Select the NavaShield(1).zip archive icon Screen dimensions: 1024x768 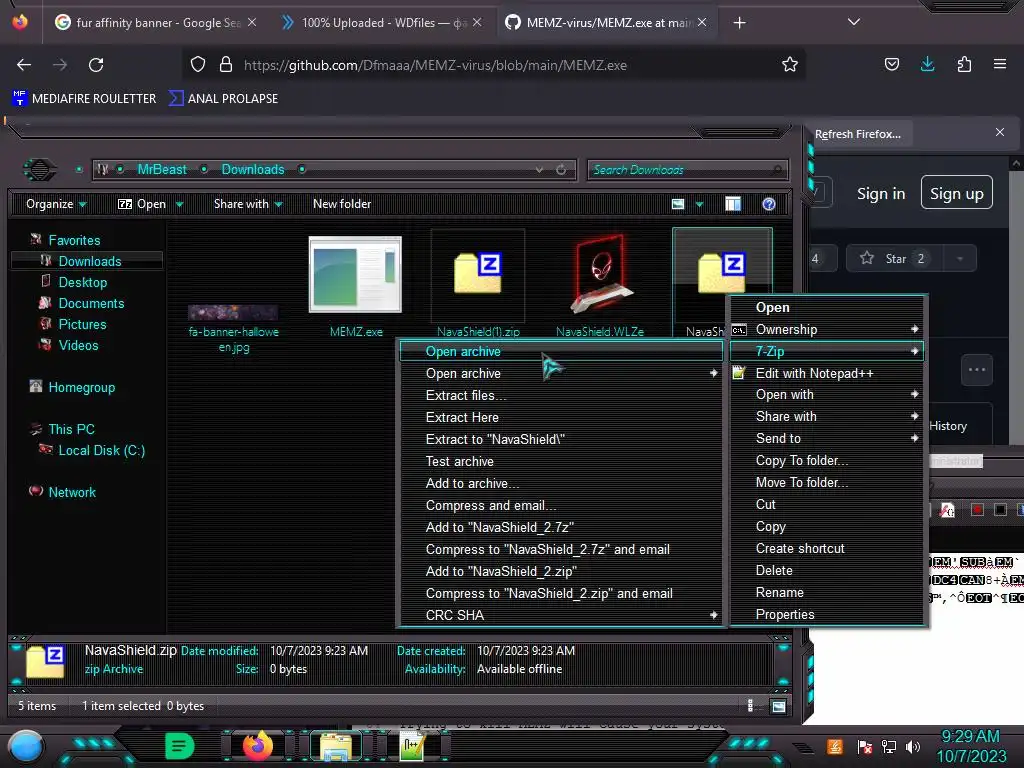pos(478,273)
